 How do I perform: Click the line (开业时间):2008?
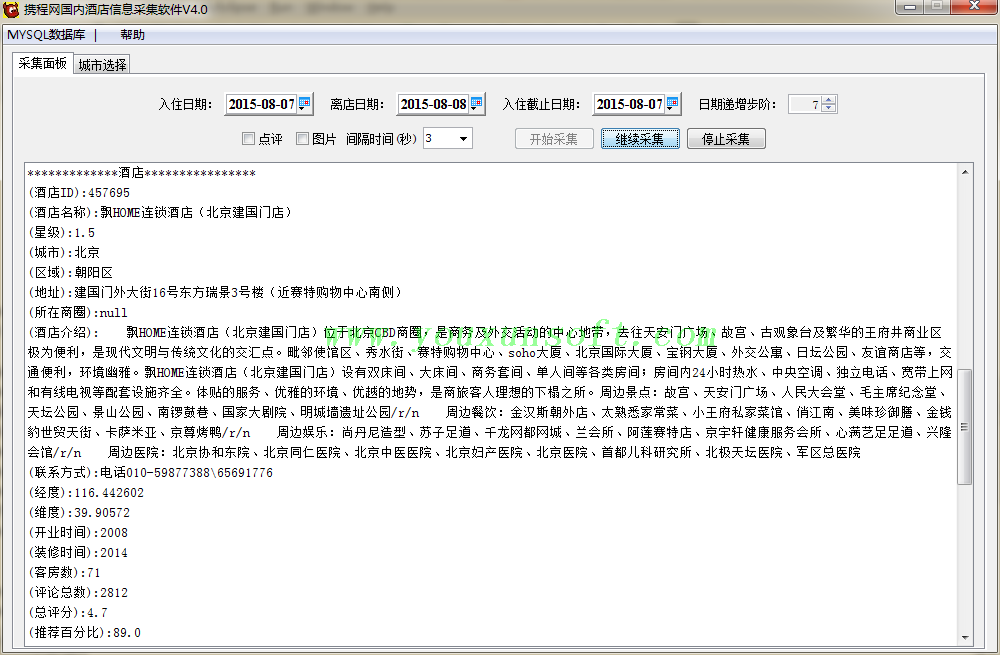77,533
